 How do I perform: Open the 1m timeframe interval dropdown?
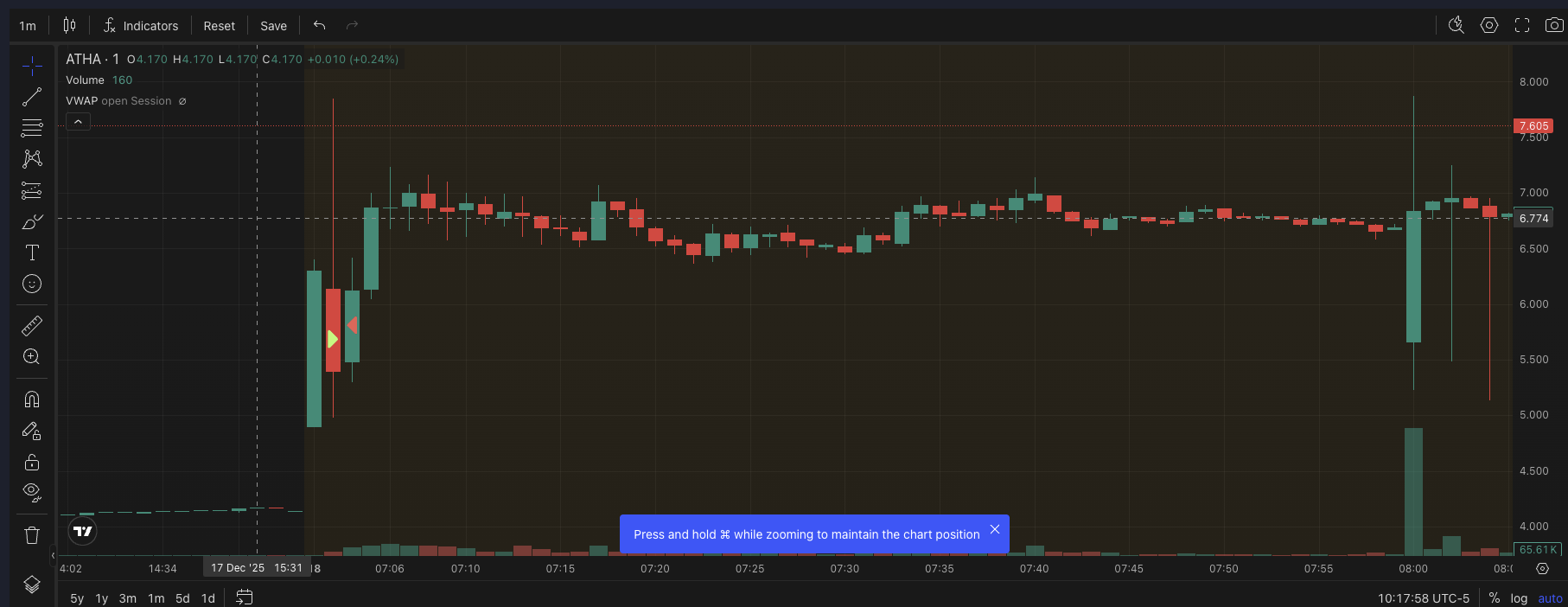pos(28,26)
